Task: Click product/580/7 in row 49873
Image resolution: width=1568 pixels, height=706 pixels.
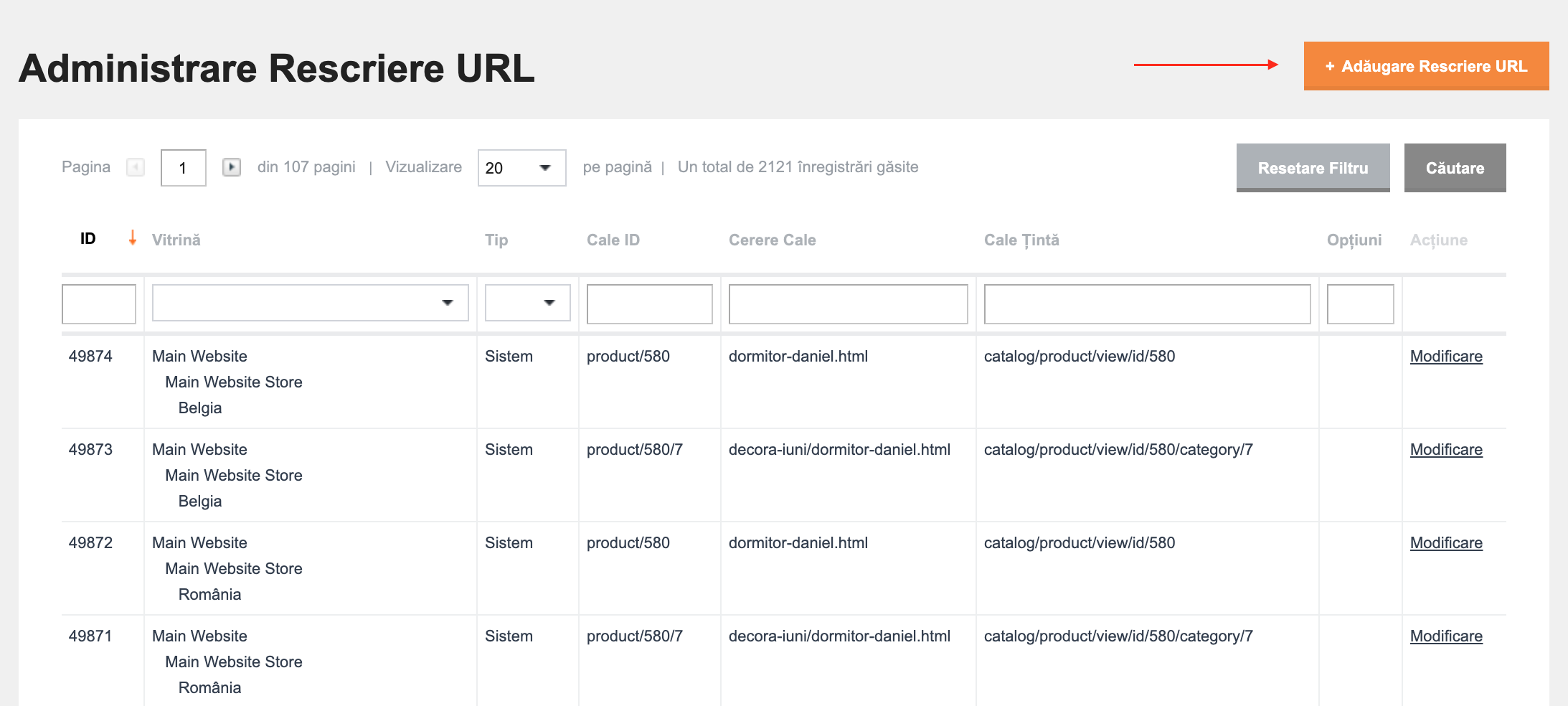Action: 635,450
